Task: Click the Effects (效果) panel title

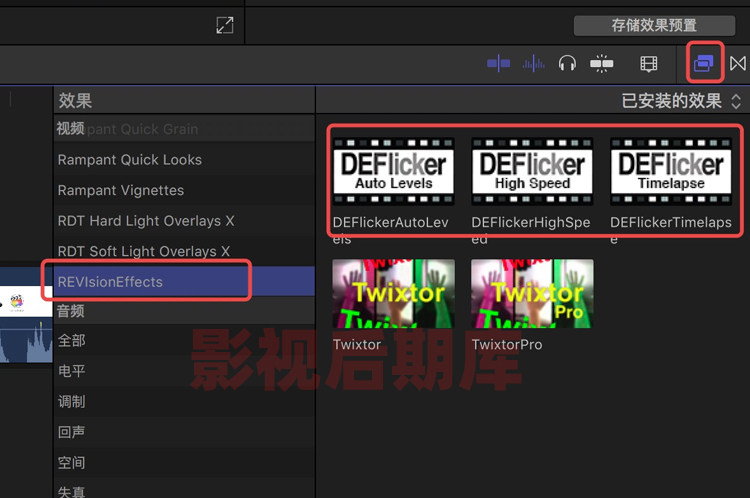Action: (75, 101)
